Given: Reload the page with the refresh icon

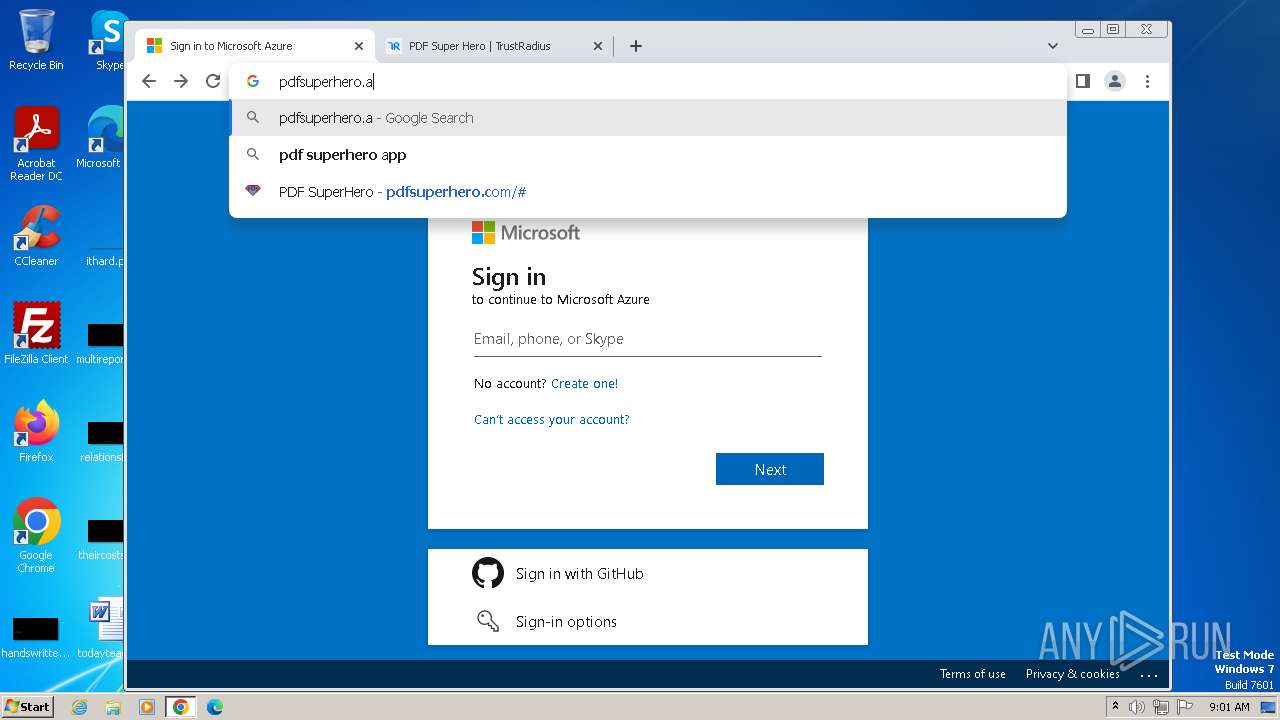Looking at the screenshot, I should tap(213, 81).
